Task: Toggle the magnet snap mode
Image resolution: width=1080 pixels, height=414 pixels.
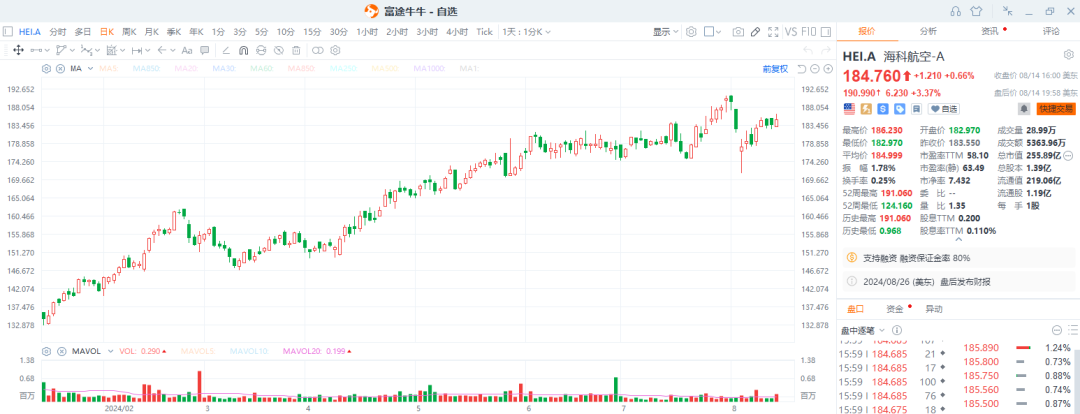Action: (244, 50)
